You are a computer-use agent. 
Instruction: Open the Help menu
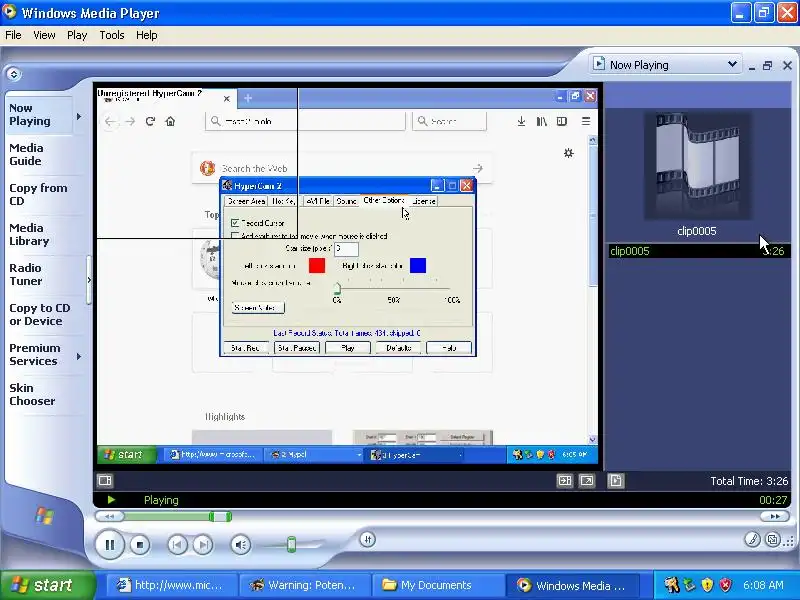point(146,35)
